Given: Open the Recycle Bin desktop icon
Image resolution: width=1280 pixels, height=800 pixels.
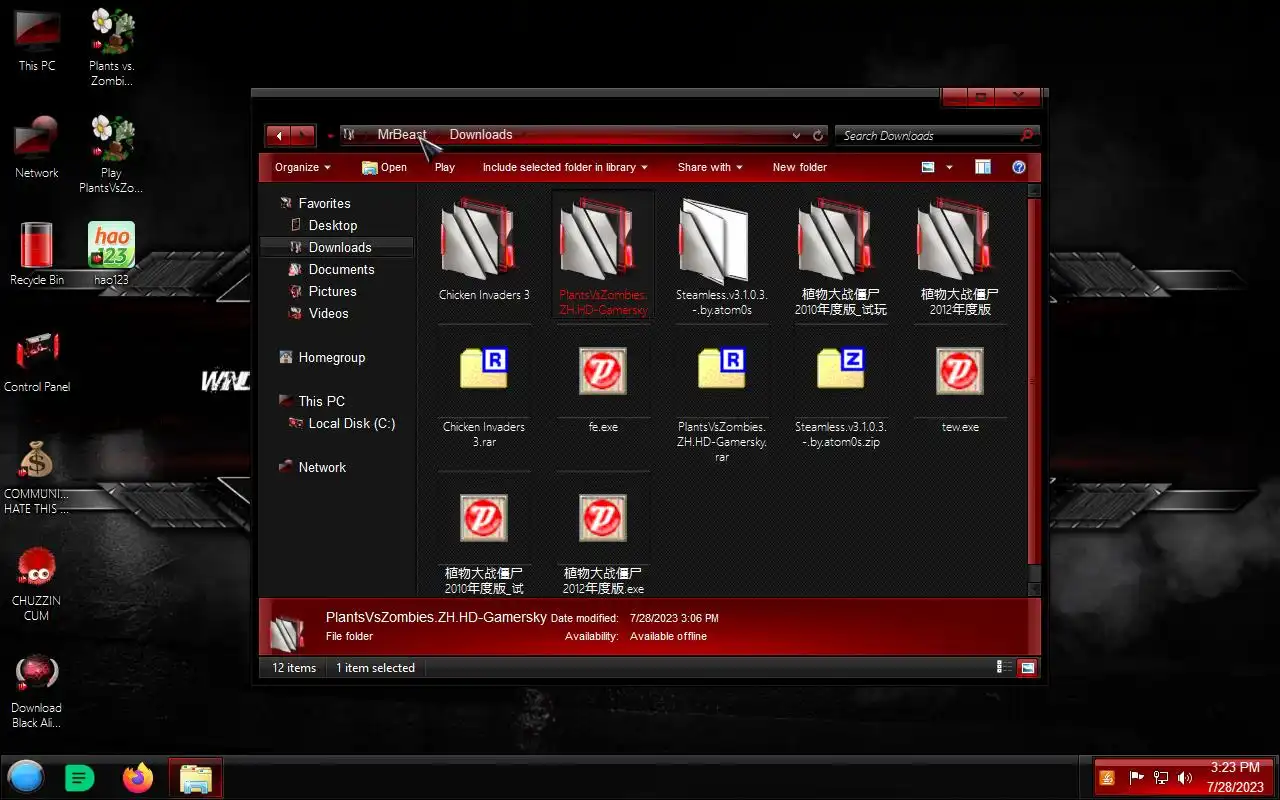Looking at the screenshot, I should 37,254.
